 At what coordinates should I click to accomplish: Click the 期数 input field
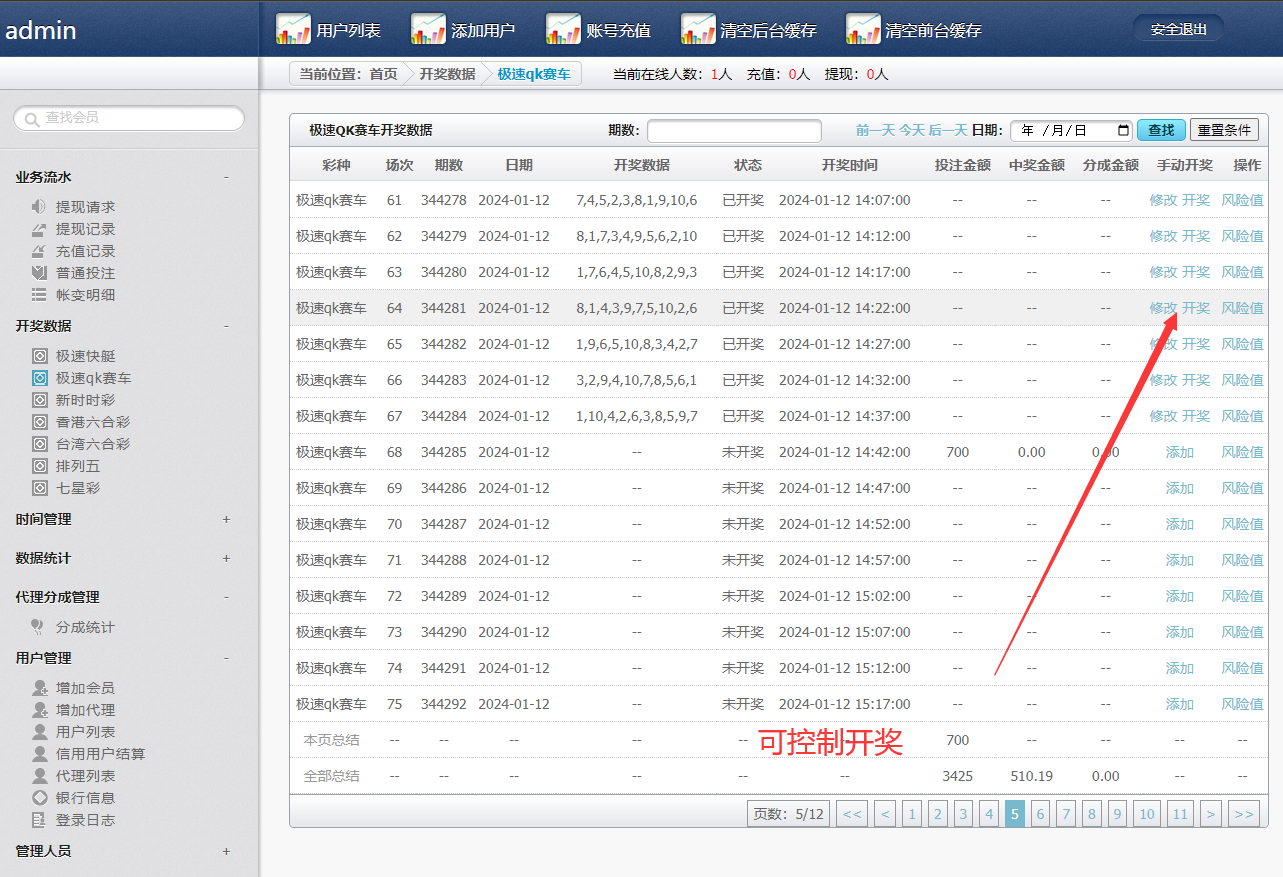click(x=733, y=131)
